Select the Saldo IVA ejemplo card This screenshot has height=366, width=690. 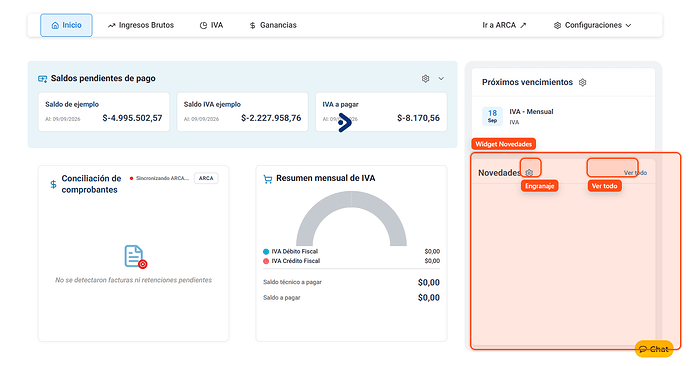coord(242,112)
